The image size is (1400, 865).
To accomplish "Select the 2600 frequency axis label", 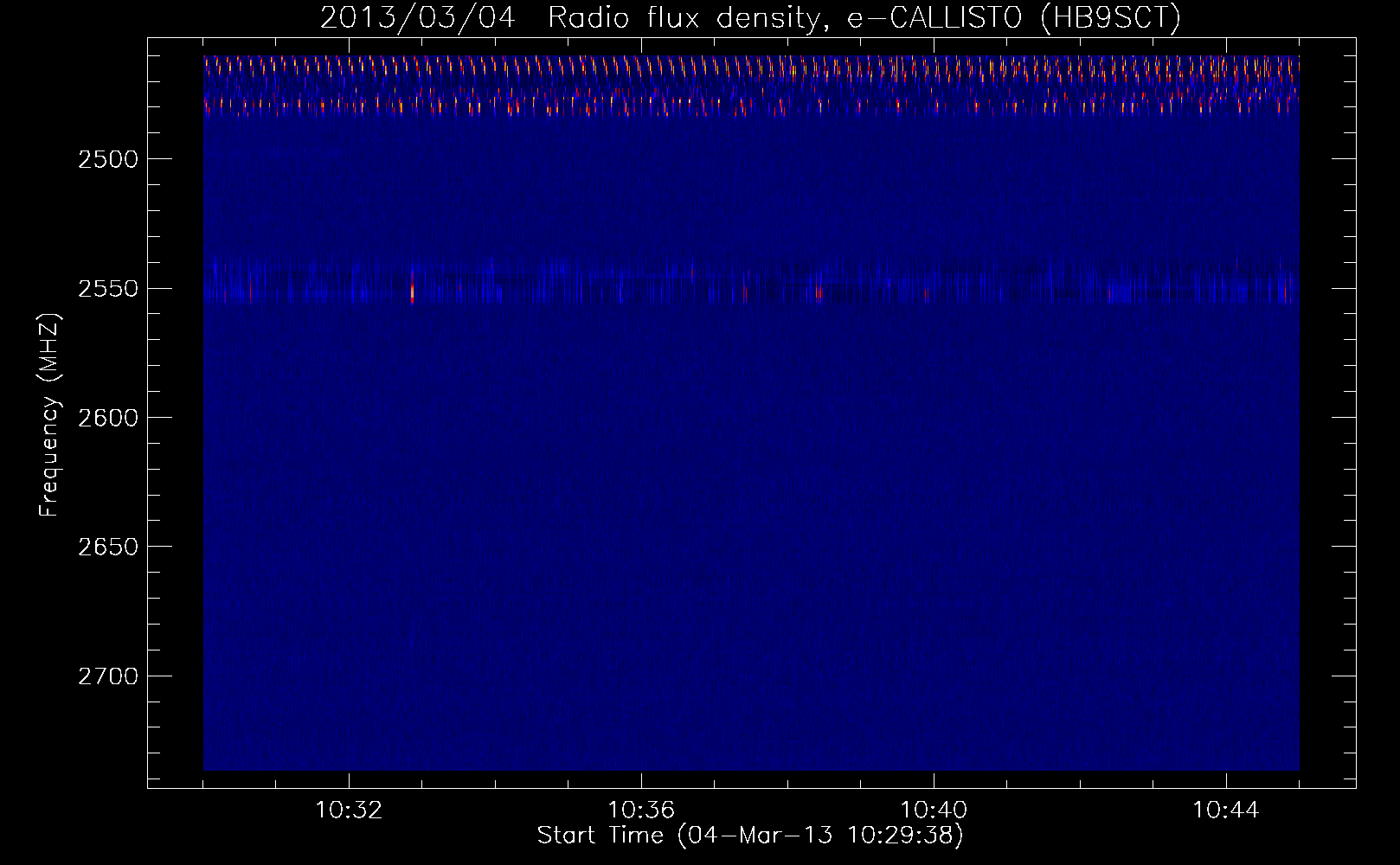I will (x=108, y=418).
